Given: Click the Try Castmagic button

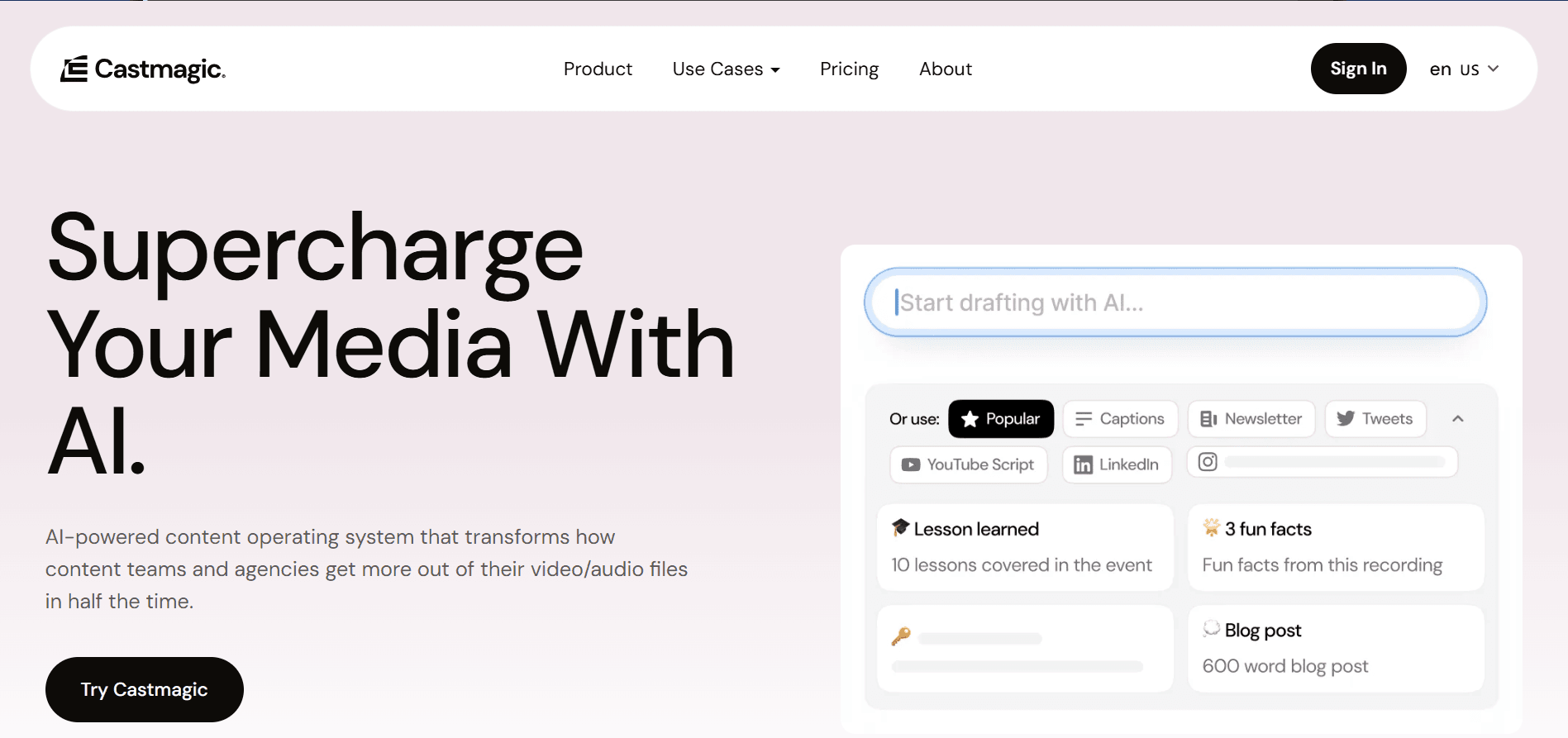Looking at the screenshot, I should tap(145, 689).
